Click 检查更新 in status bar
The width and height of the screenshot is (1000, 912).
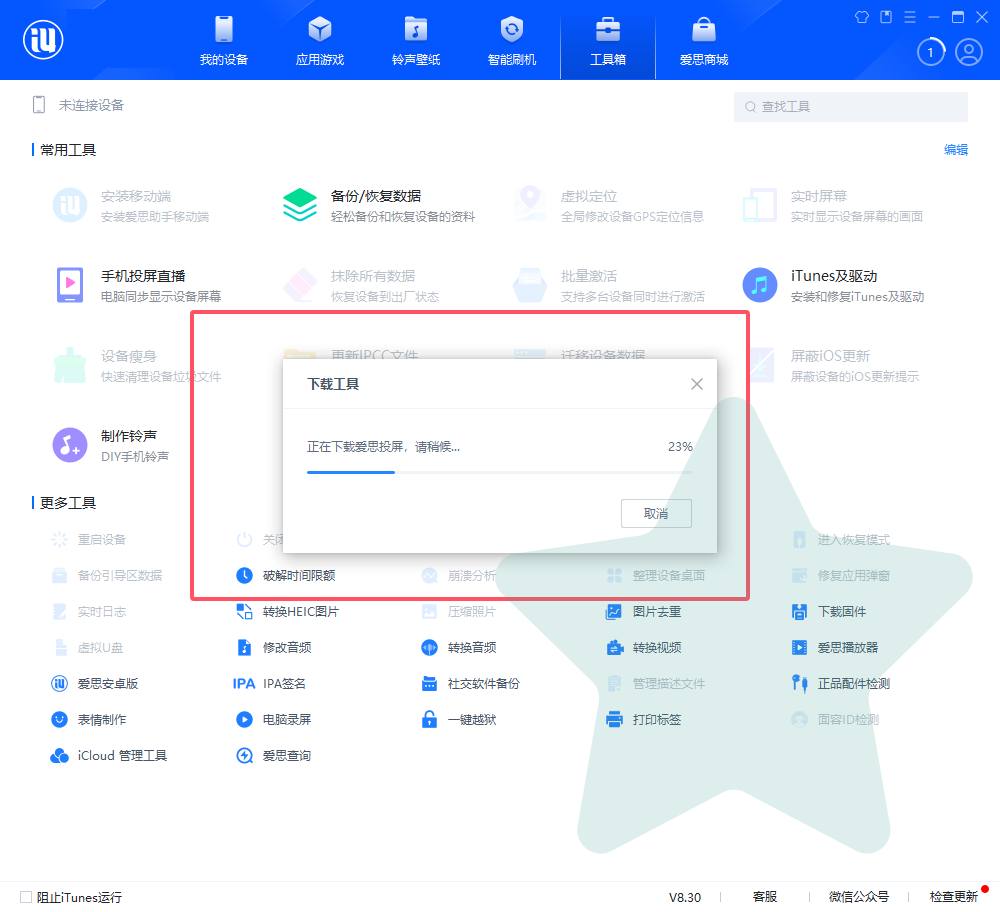[953, 897]
